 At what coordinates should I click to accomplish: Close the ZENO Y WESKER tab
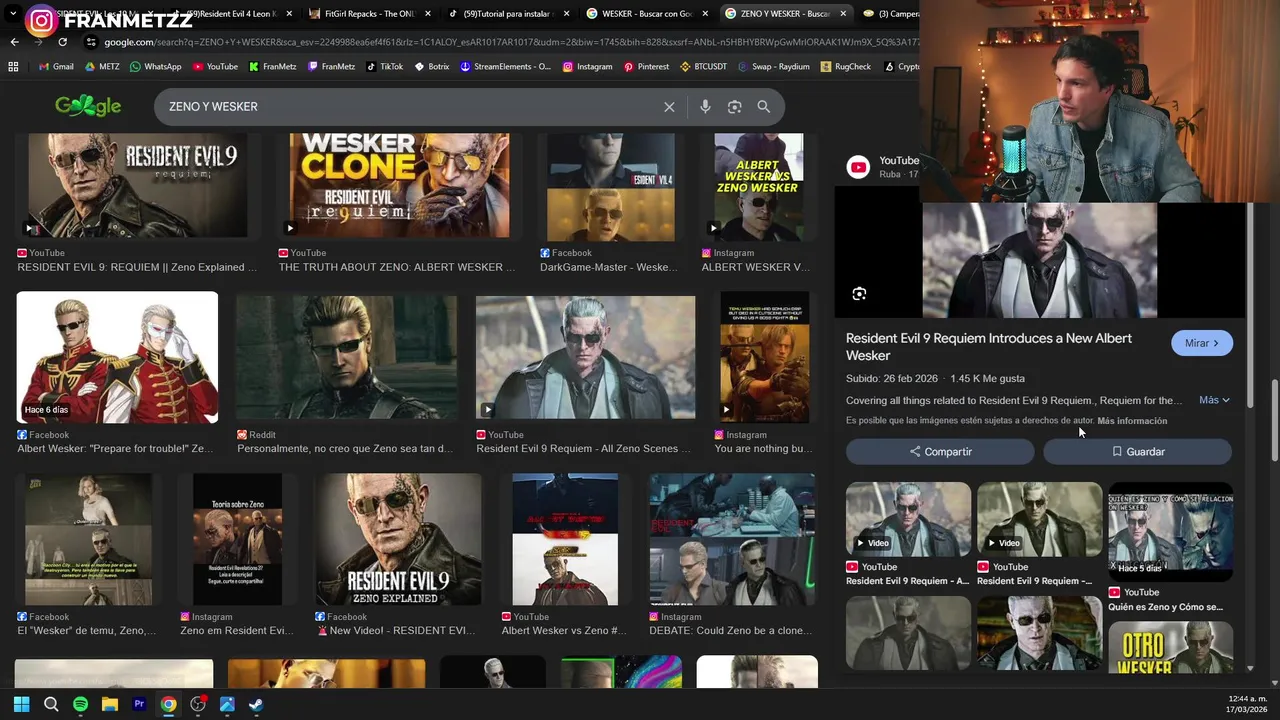click(x=843, y=14)
